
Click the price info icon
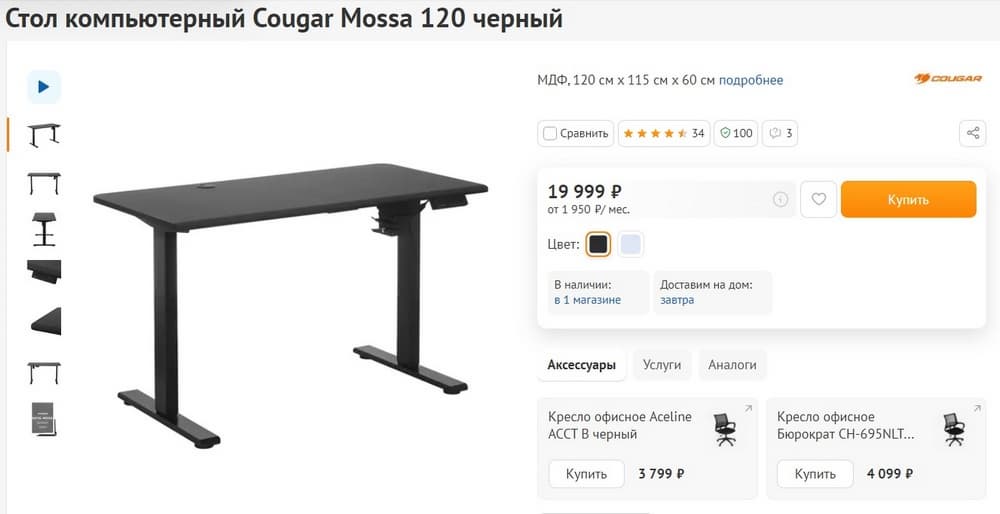click(780, 200)
